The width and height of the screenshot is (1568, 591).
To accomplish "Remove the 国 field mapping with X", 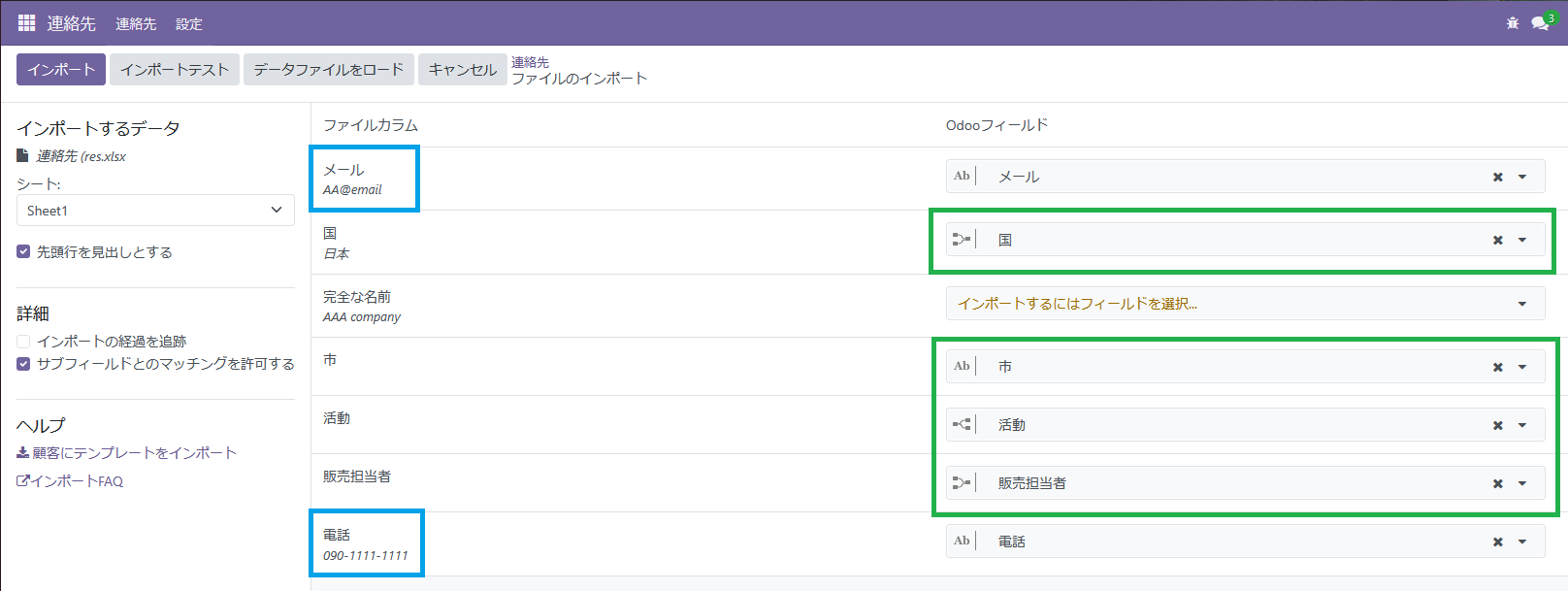I will pos(1497,240).
